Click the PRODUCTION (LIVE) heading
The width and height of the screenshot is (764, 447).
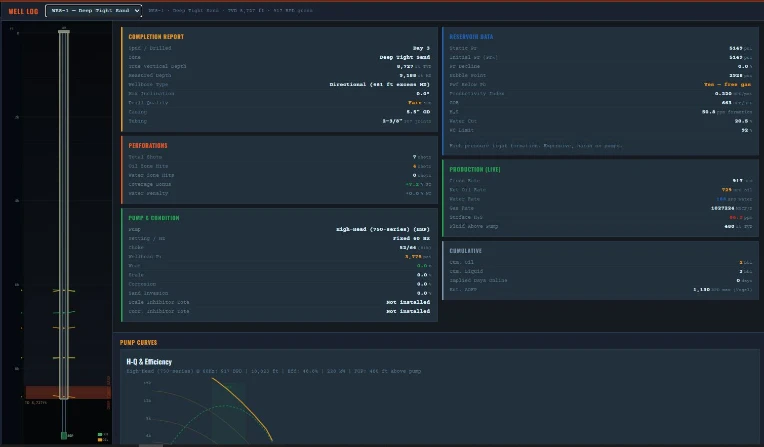pyautogui.click(x=475, y=169)
